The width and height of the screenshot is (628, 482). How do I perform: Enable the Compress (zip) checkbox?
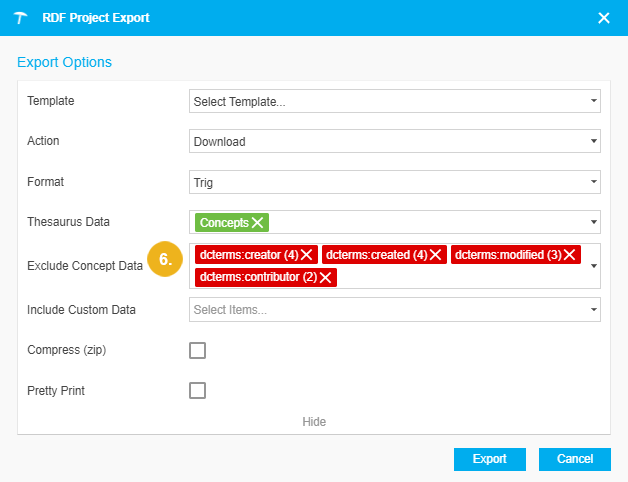click(198, 350)
